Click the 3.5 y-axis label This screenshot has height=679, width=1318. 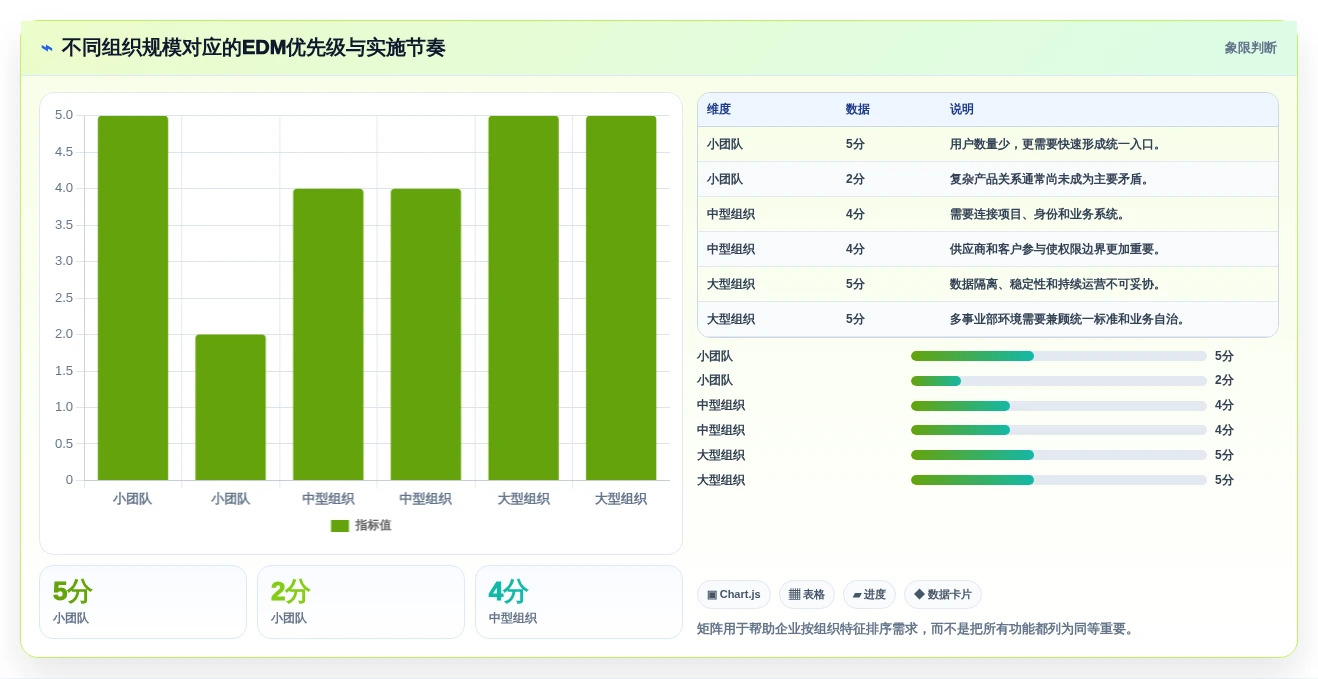[x=64, y=225]
